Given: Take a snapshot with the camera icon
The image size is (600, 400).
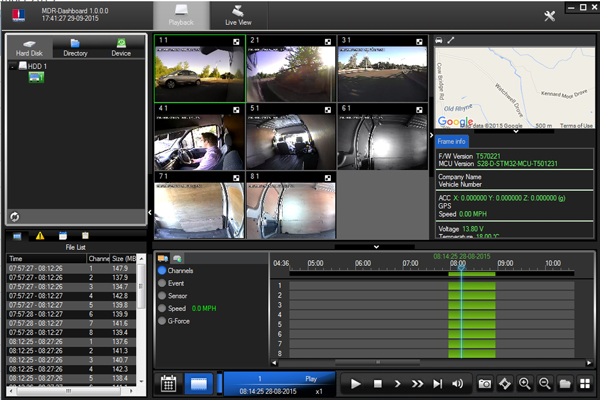Looking at the screenshot, I should [x=484, y=383].
